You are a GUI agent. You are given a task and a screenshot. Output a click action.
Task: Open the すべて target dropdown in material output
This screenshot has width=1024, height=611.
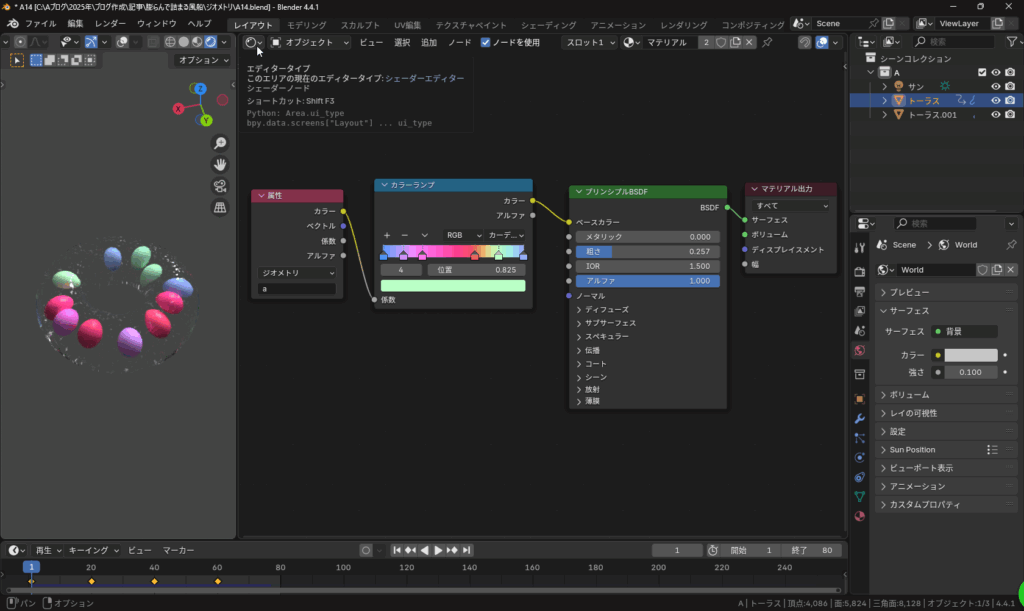pos(791,206)
